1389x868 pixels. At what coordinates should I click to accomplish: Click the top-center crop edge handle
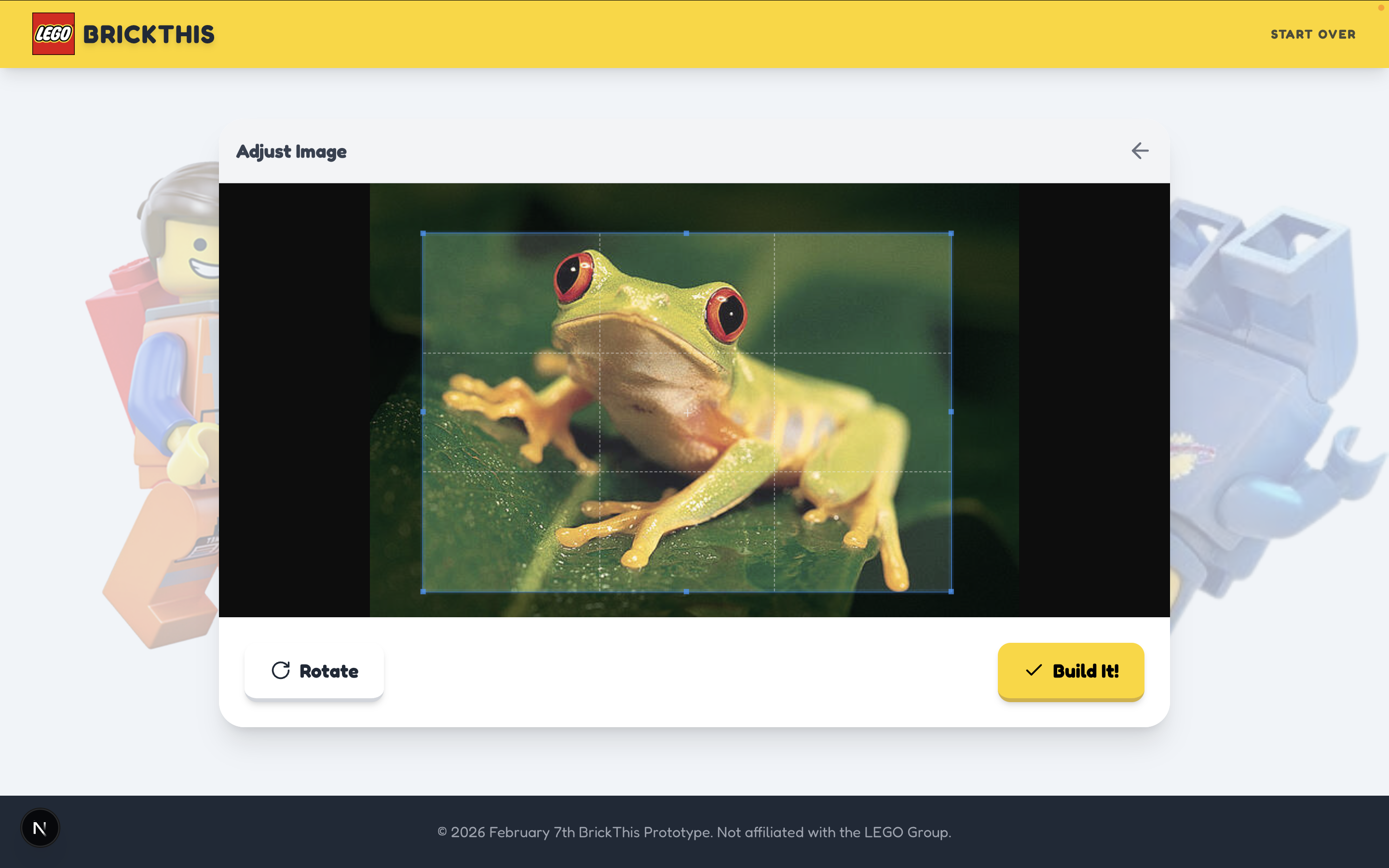(x=686, y=234)
